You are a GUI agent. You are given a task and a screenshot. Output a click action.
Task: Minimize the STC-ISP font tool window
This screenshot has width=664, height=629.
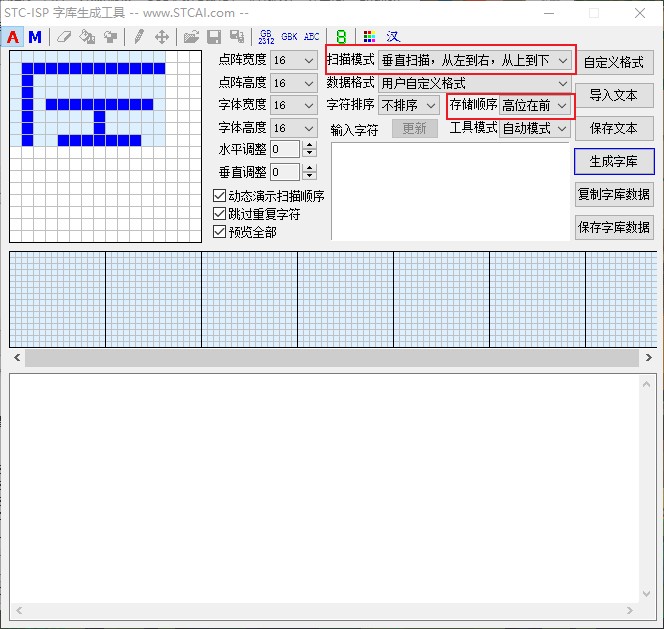click(x=549, y=13)
